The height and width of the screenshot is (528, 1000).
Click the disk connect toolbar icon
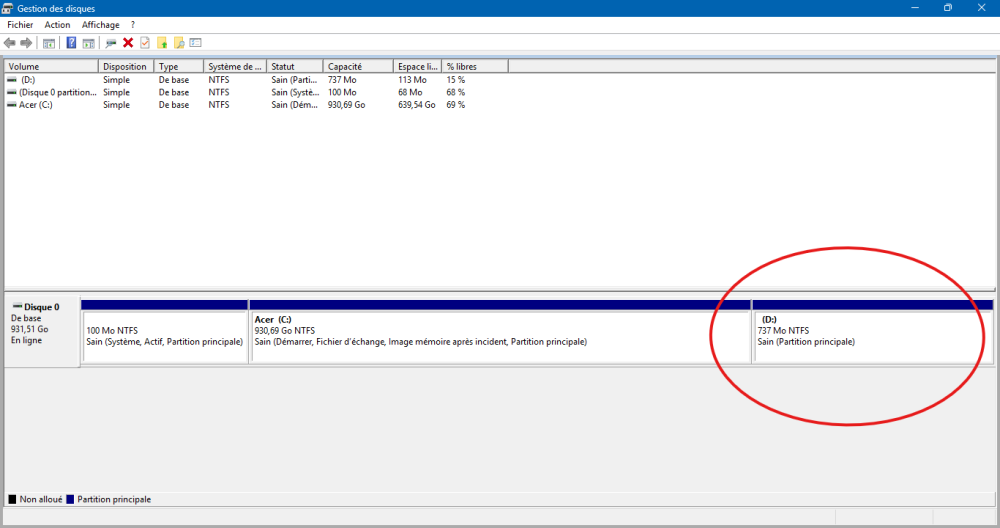111,43
